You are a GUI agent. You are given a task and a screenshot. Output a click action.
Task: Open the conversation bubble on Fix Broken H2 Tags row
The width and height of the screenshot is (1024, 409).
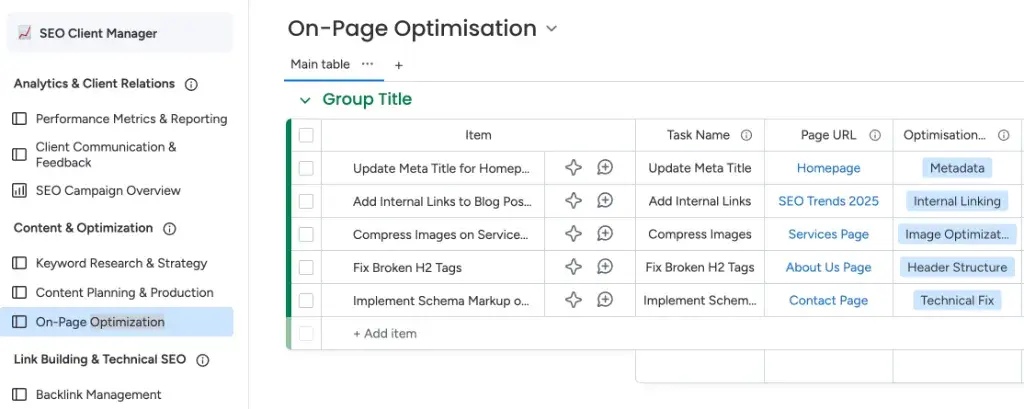coord(605,267)
